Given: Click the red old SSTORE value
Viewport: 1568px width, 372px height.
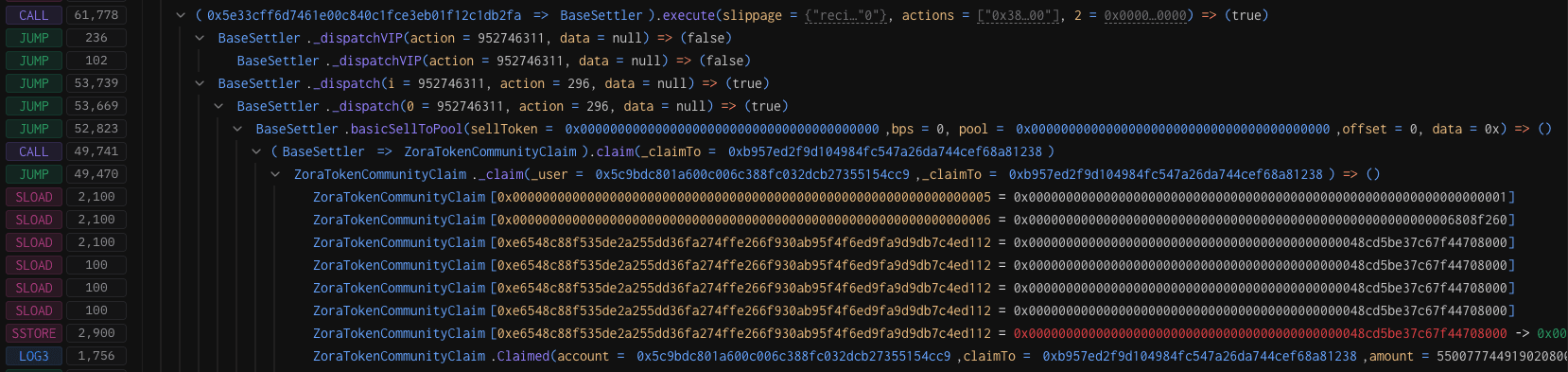Looking at the screenshot, I should click(1261, 333).
